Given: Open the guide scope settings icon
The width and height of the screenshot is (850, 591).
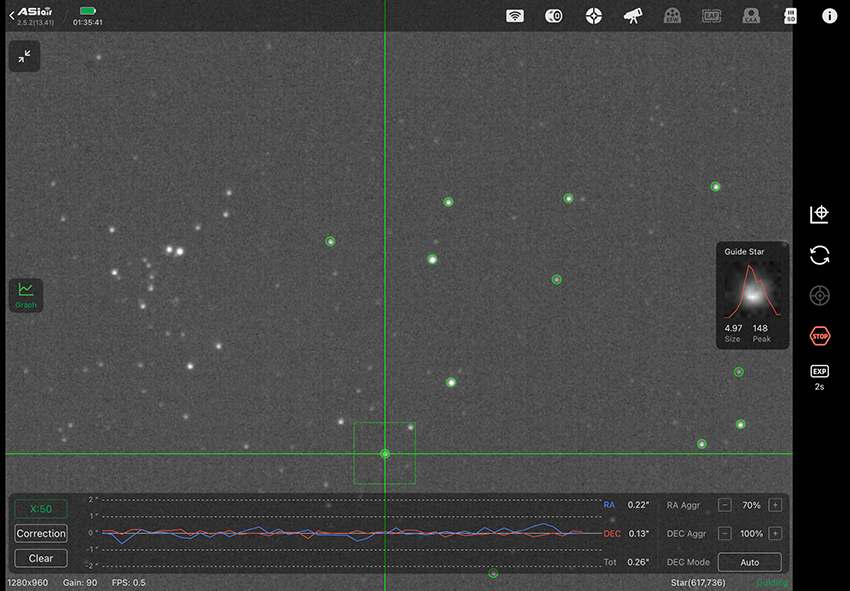Looking at the screenshot, I should coord(594,16).
